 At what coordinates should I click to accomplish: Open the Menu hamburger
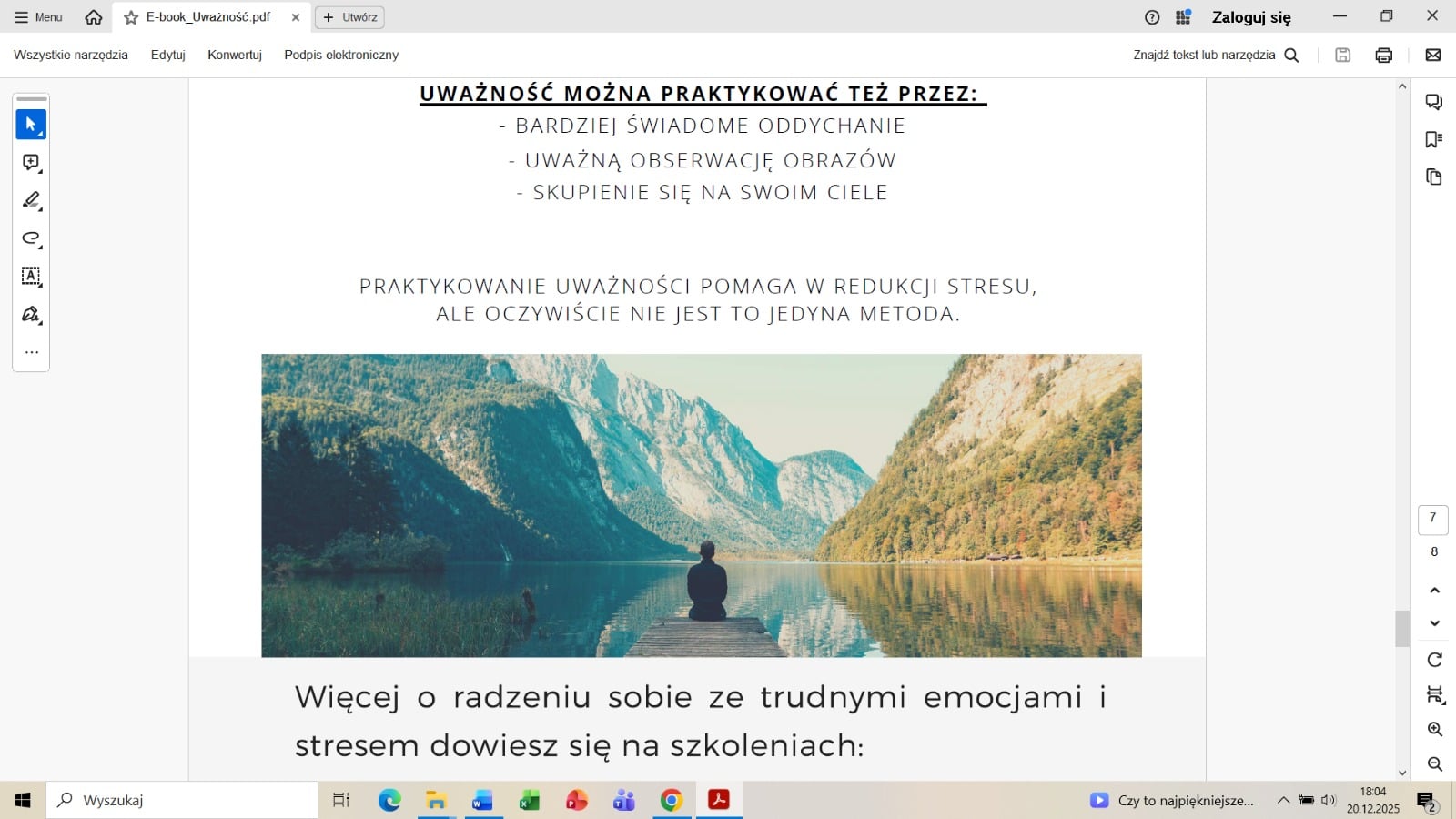pos(38,17)
